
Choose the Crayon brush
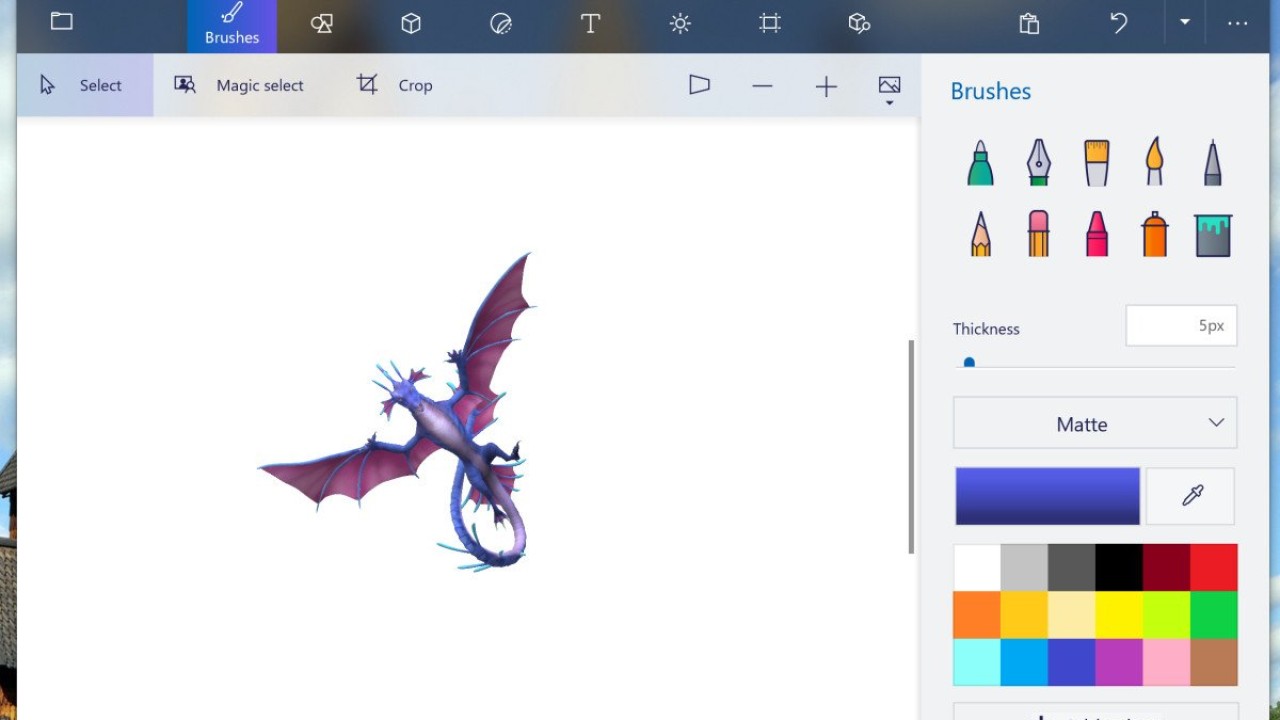pyautogui.click(x=1097, y=234)
